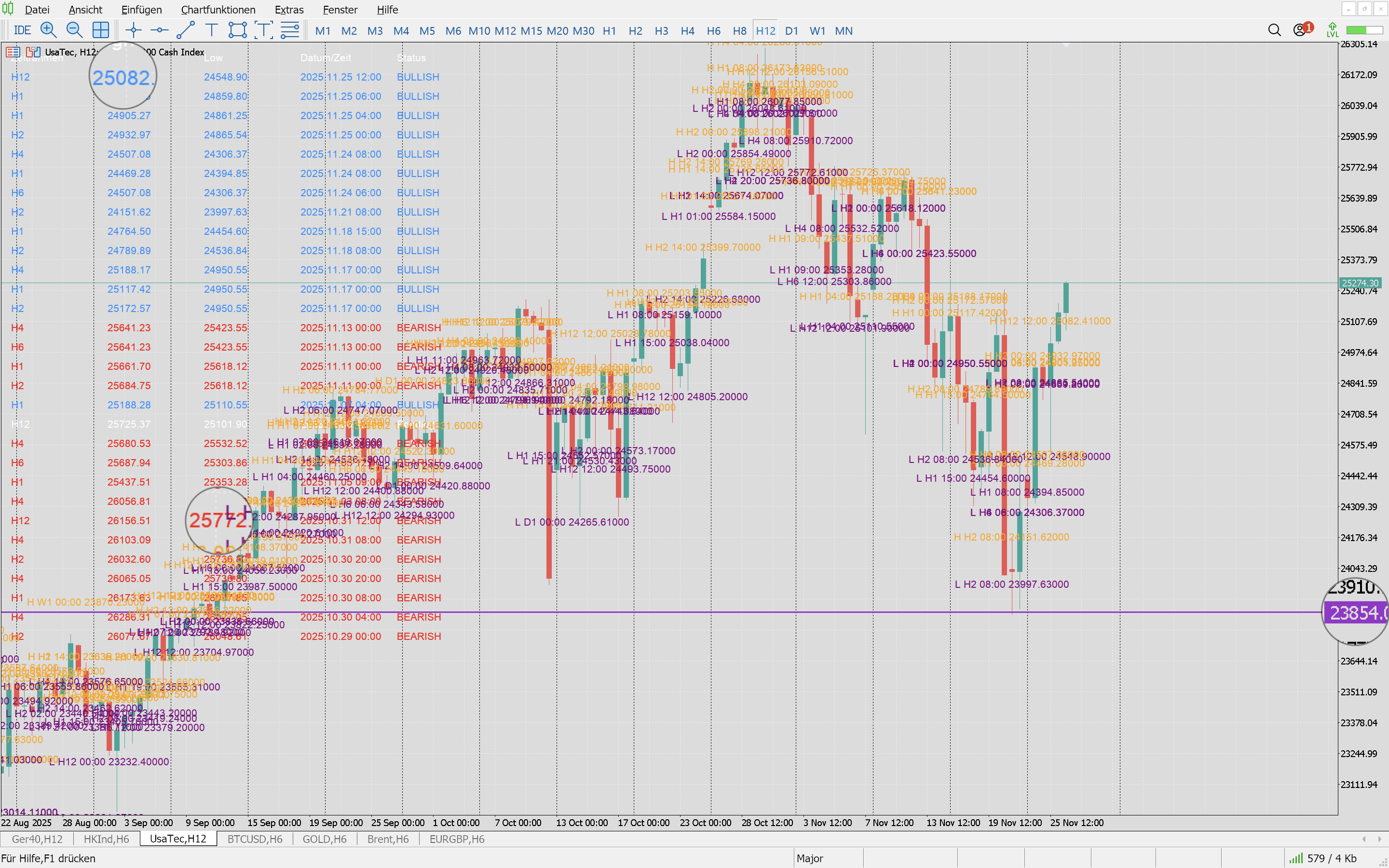Open the Chartfunktionen menu
Screen dimensions: 1389x868
pyautogui.click(x=218, y=10)
